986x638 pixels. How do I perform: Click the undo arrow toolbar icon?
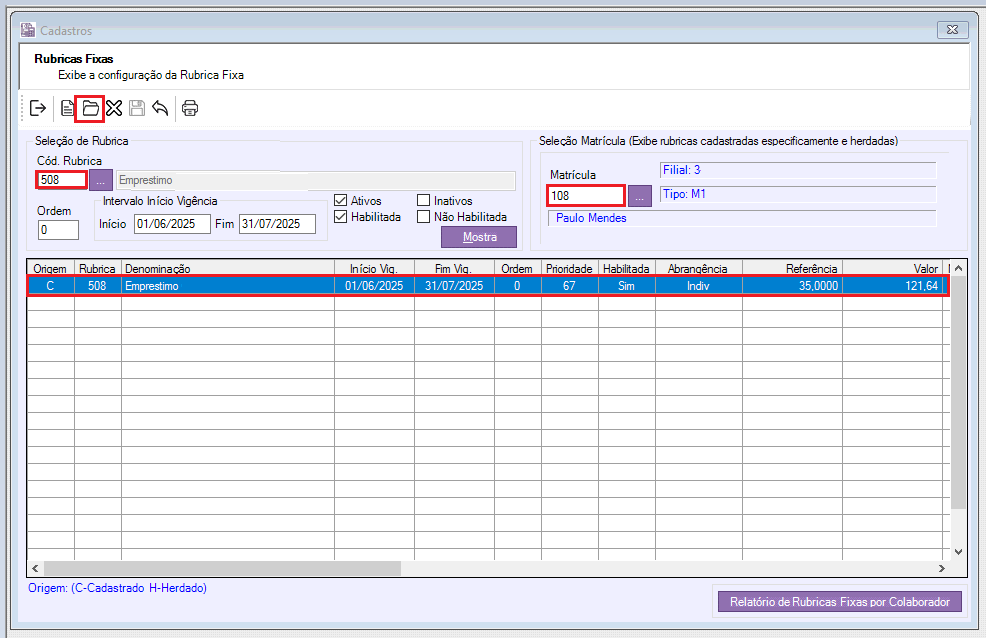tap(160, 108)
